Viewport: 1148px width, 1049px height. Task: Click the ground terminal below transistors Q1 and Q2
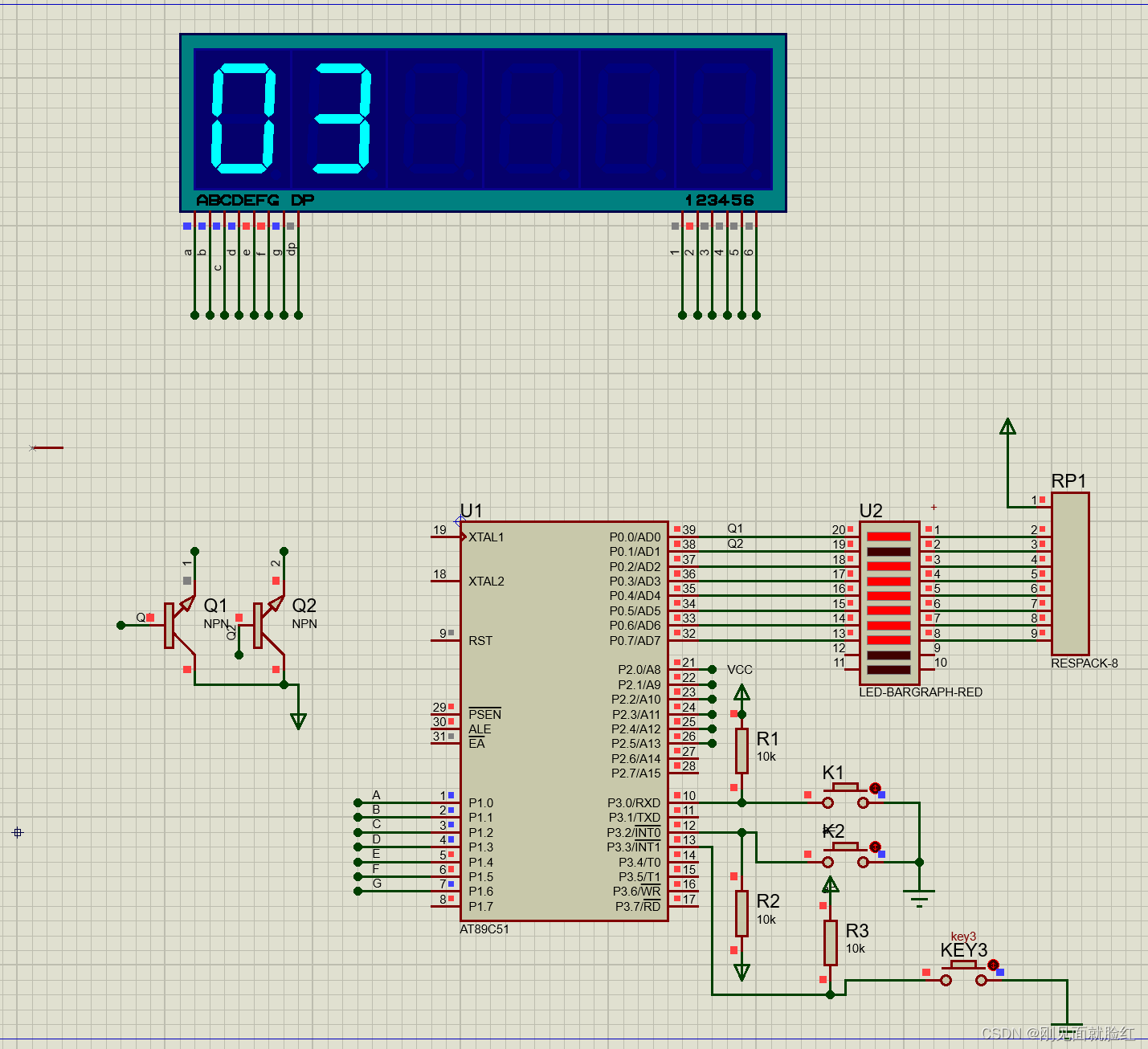(x=298, y=720)
